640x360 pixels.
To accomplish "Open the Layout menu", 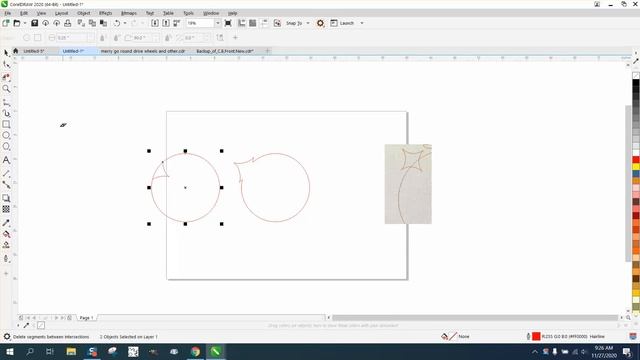I will [x=61, y=13].
